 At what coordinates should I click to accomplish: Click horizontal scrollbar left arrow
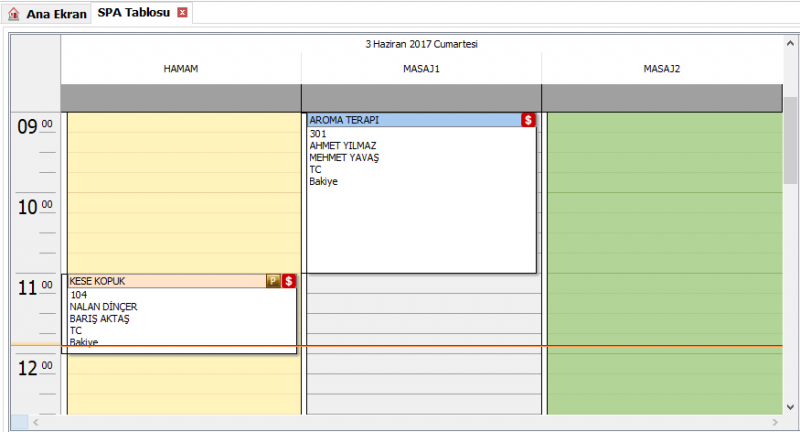36,422
